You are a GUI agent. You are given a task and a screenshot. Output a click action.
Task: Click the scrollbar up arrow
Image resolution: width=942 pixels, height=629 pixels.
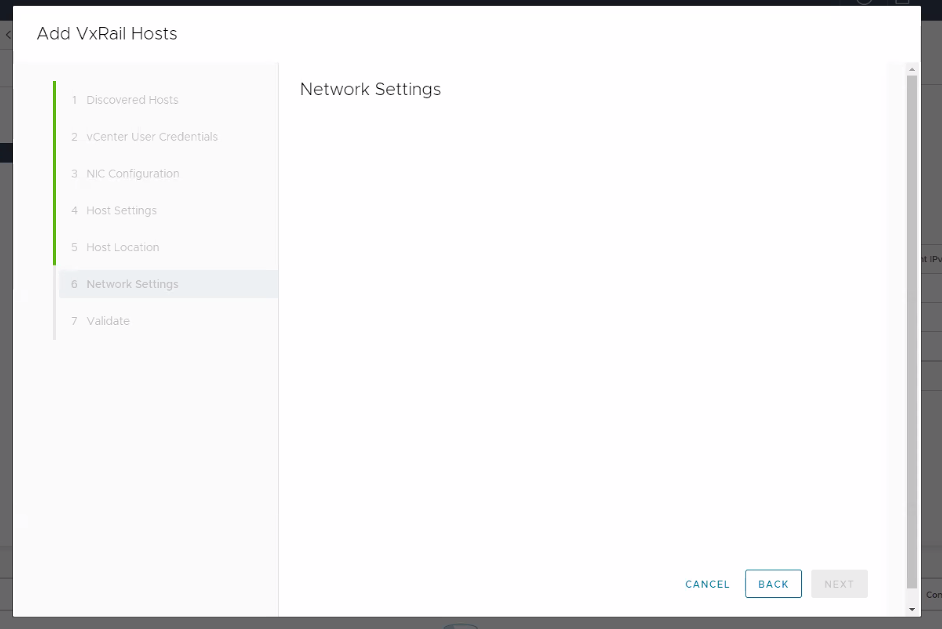(x=910, y=67)
